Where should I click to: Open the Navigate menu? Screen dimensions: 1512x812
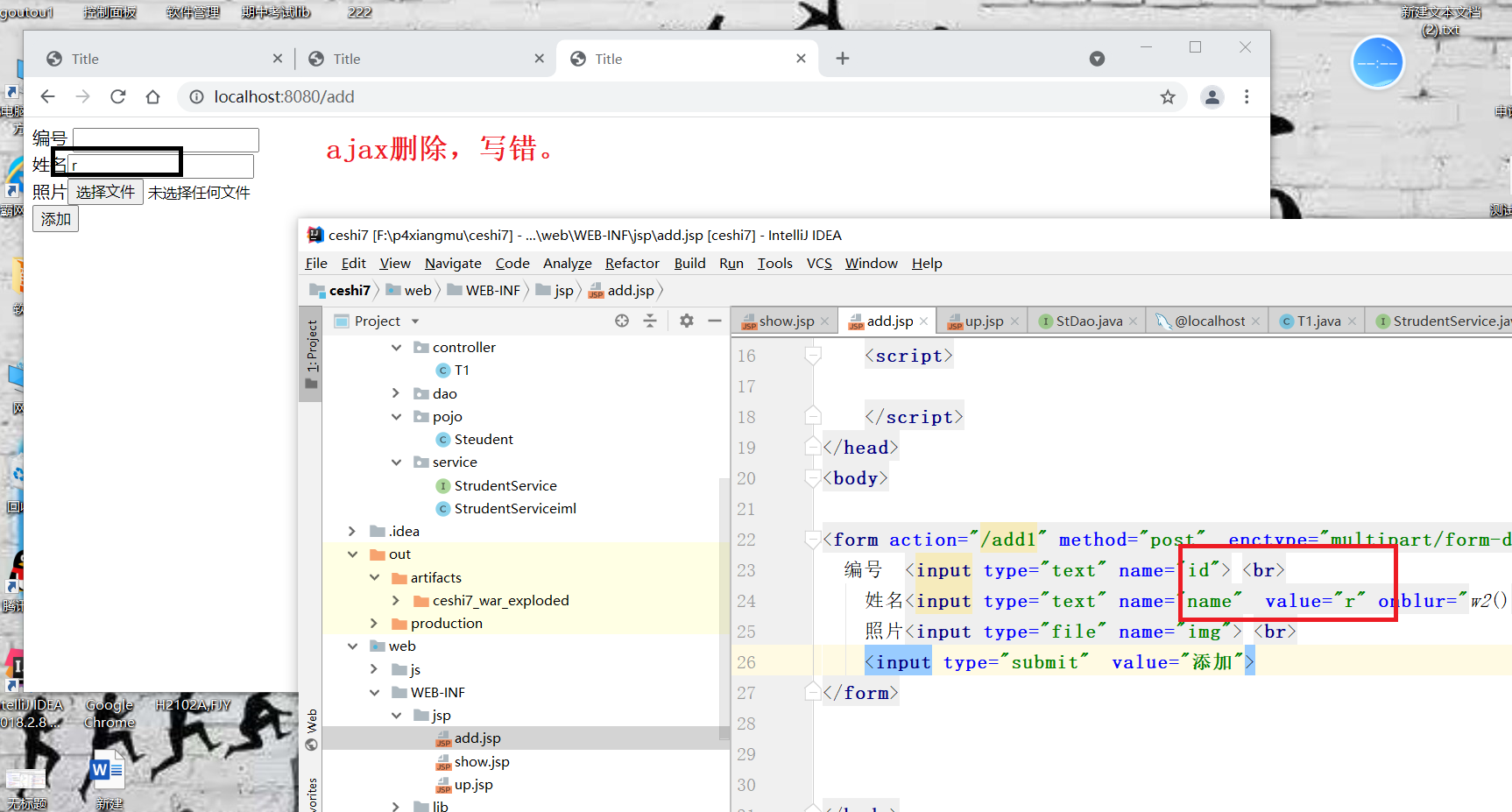coord(453,264)
